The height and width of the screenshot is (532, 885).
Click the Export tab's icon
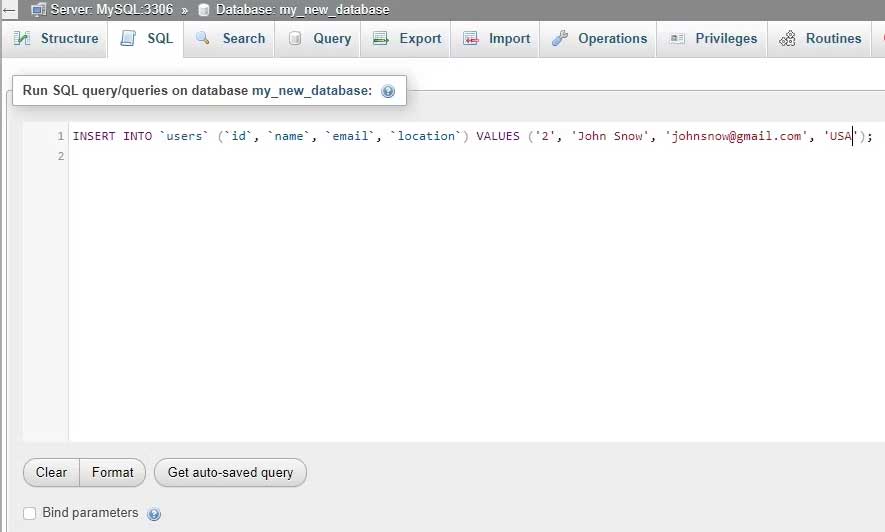pos(380,38)
